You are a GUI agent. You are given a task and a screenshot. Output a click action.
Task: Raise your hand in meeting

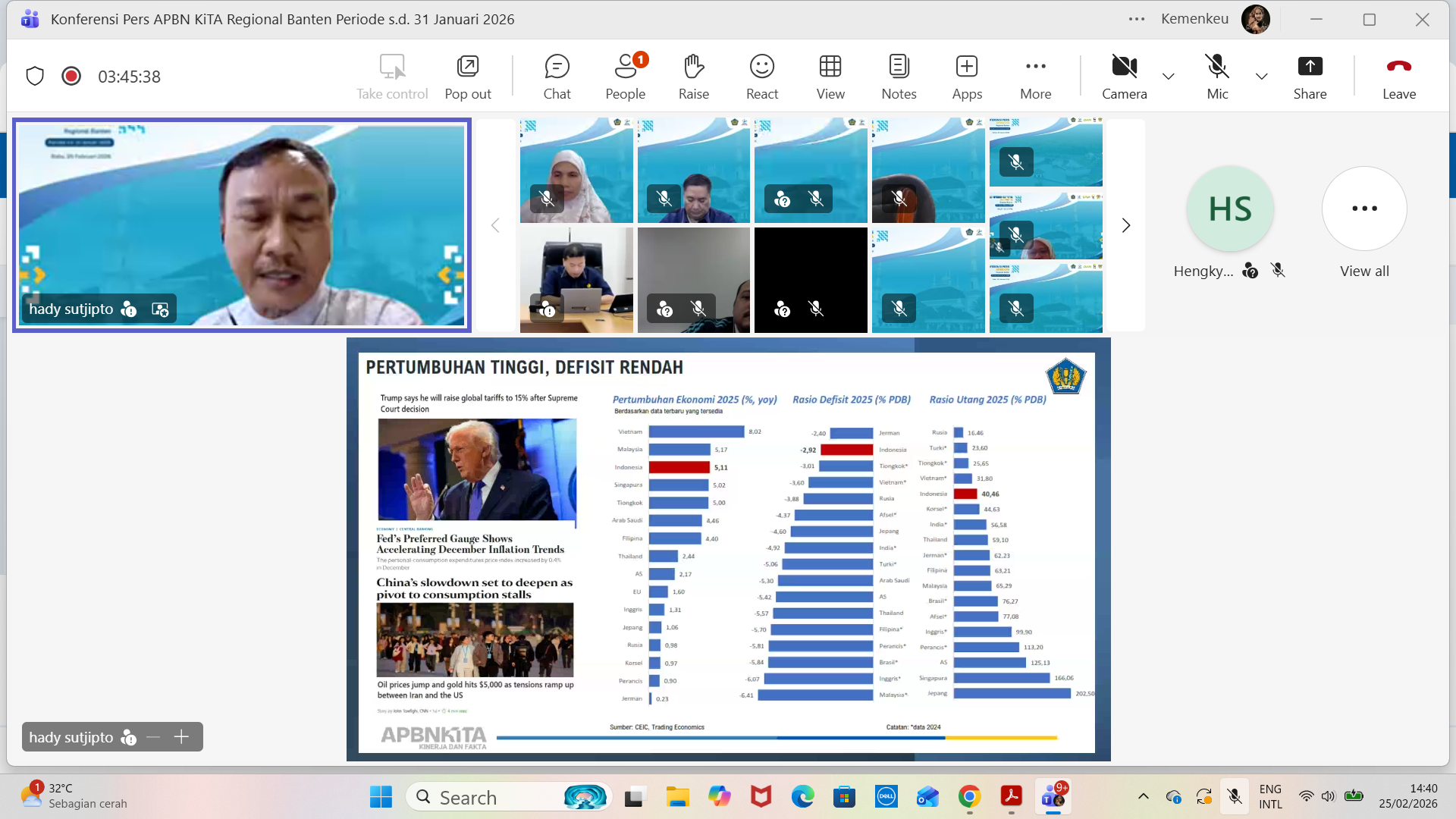click(693, 76)
